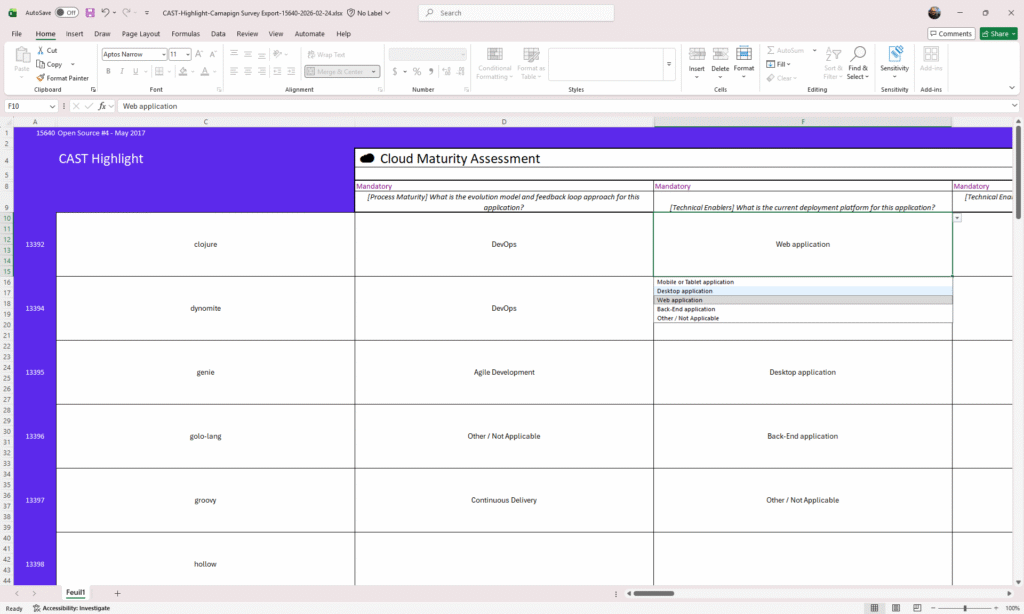The width and height of the screenshot is (1024, 614).
Task: Click the Delete cells icon
Action: click(x=720, y=54)
